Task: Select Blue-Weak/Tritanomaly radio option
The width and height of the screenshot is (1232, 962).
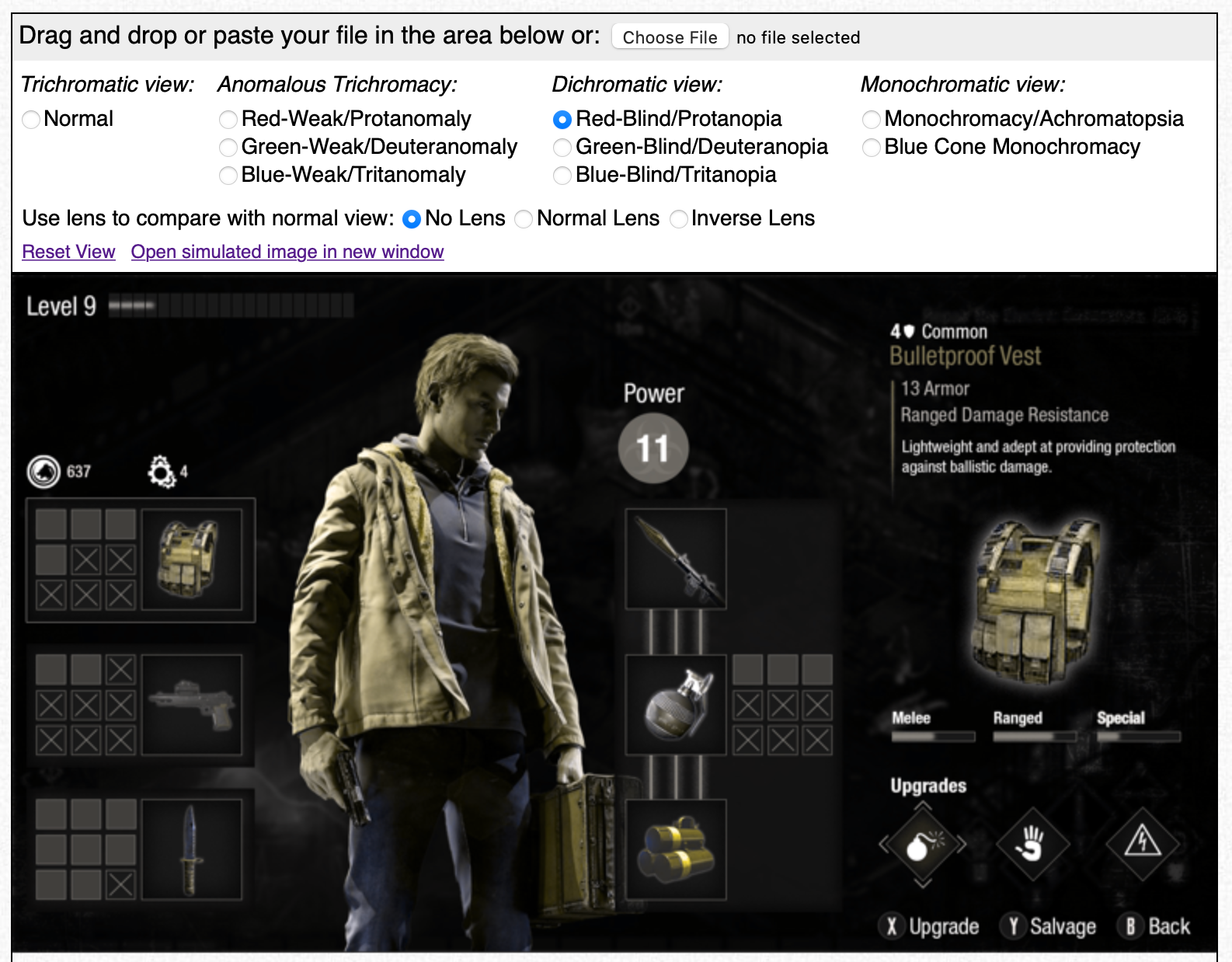Action: coord(228,176)
